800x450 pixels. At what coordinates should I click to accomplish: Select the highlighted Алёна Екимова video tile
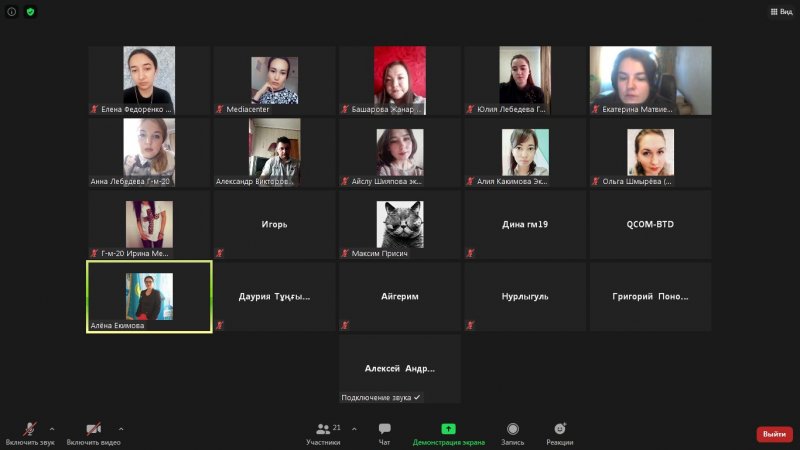(x=149, y=297)
